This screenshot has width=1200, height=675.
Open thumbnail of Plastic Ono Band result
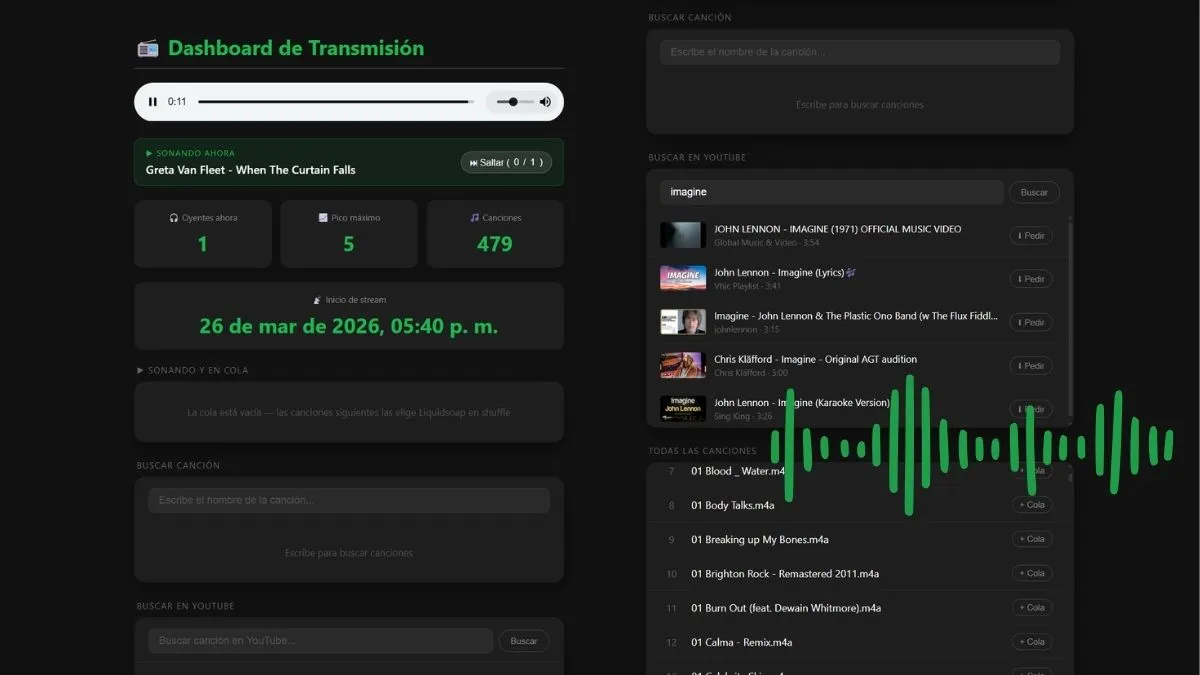click(683, 322)
